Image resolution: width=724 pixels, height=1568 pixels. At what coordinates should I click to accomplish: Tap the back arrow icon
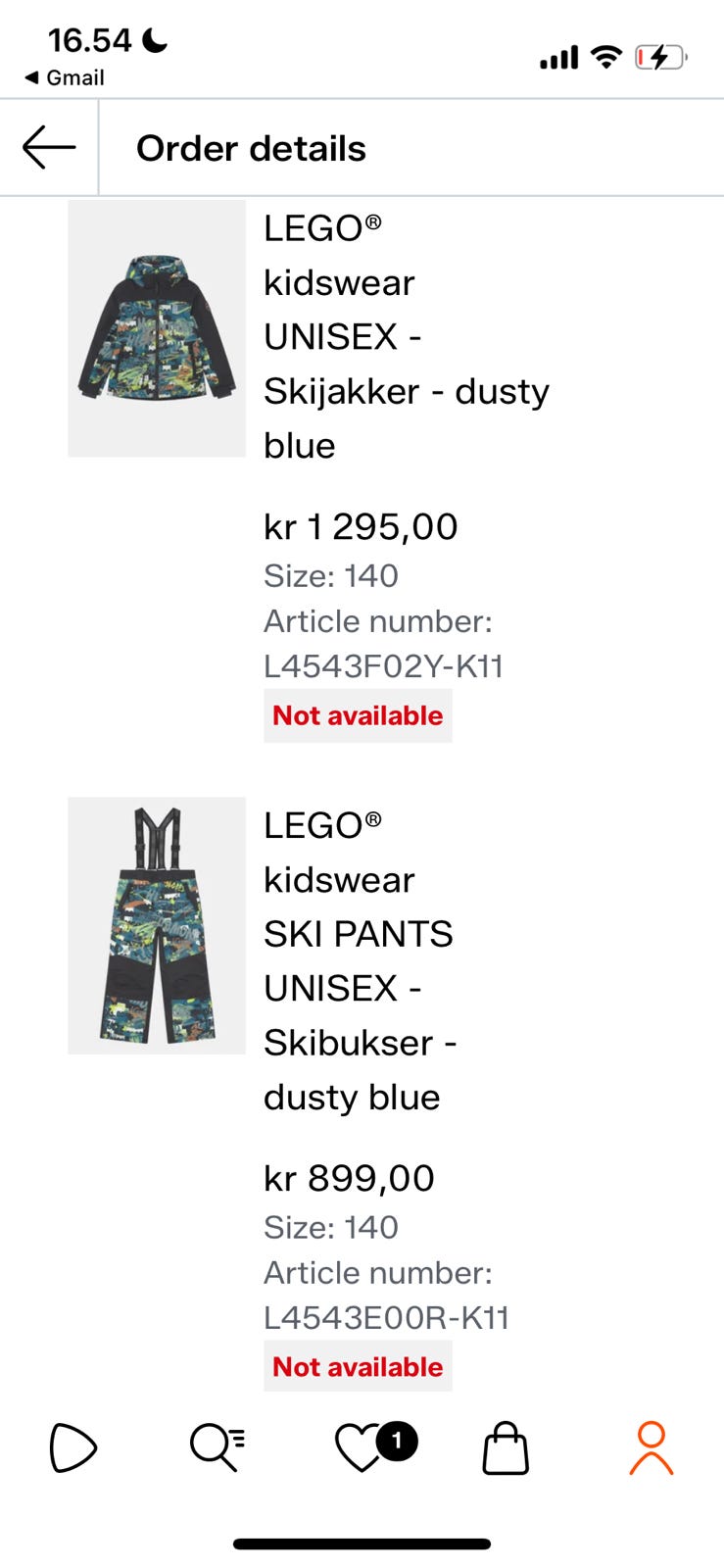tap(49, 148)
